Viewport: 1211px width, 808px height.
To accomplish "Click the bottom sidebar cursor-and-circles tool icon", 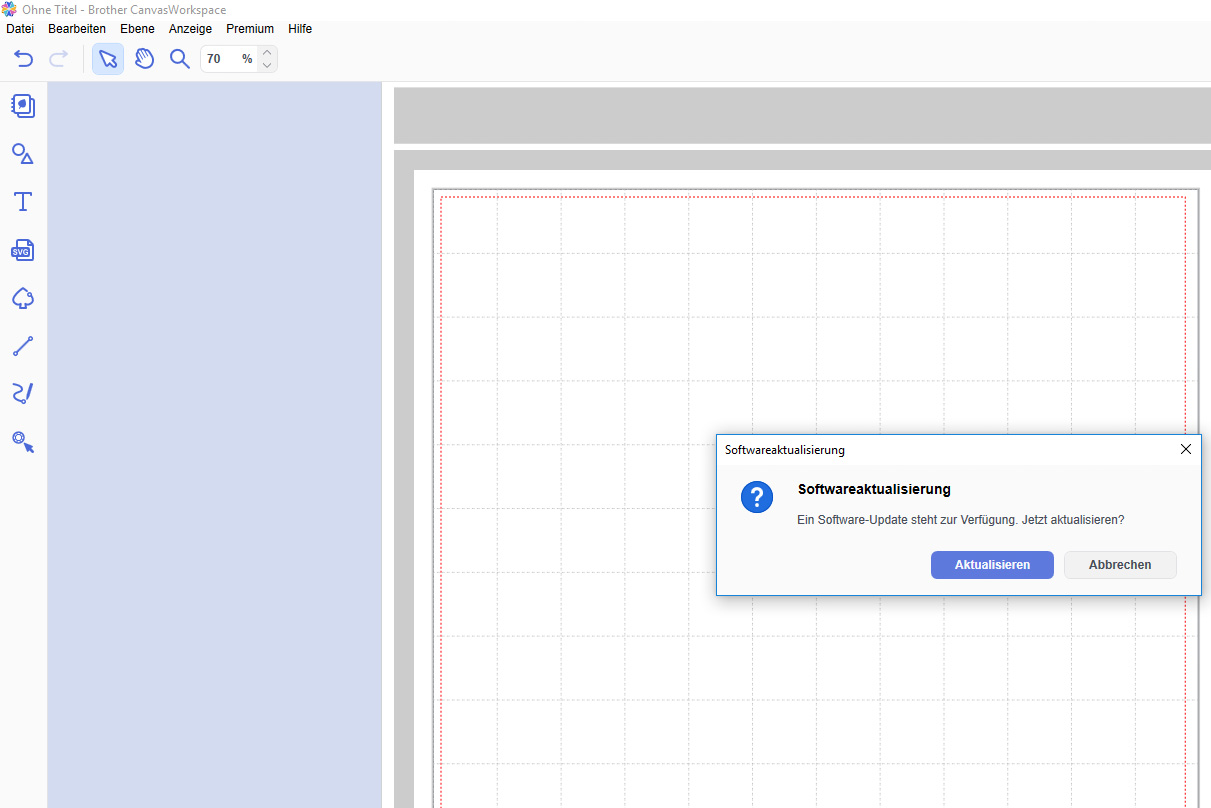I will click(x=23, y=441).
